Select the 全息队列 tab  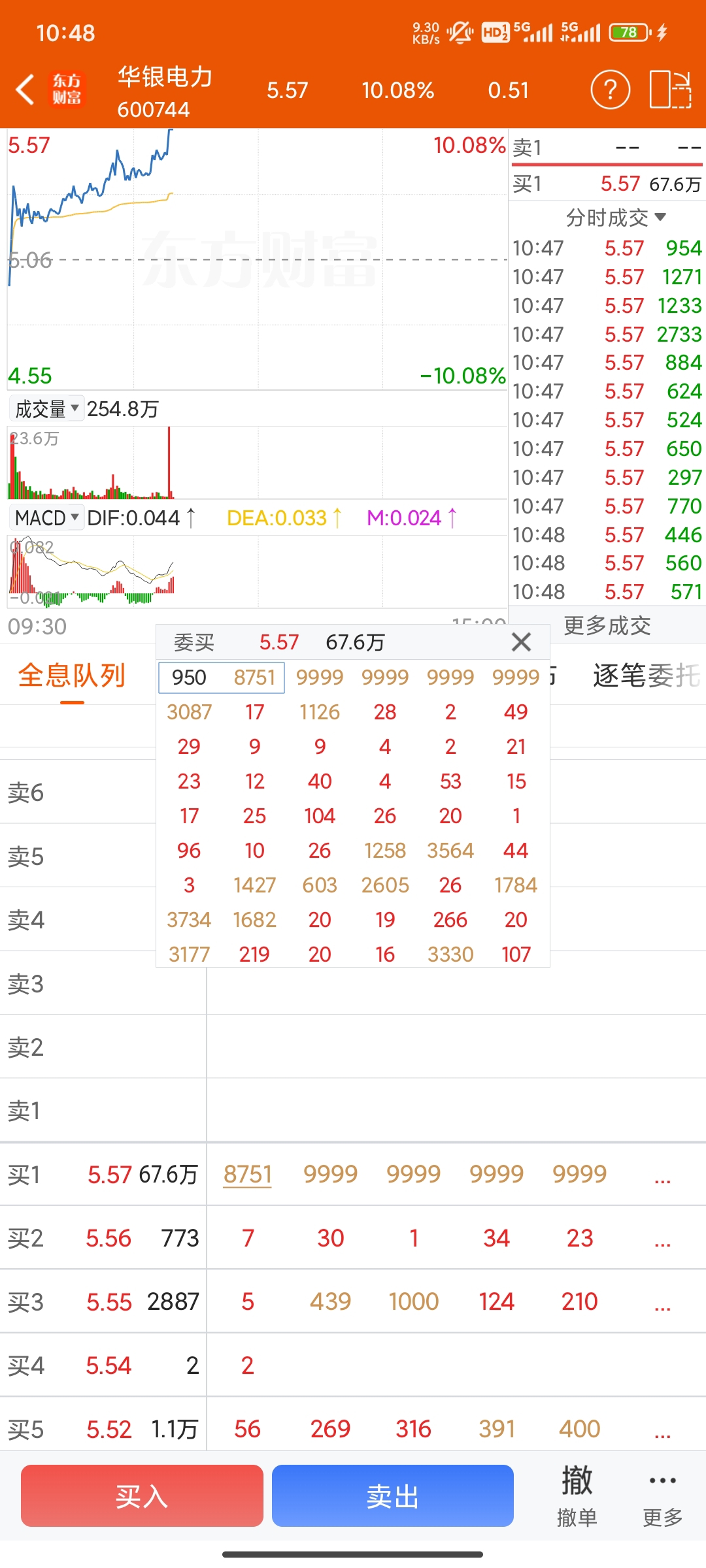(x=72, y=676)
